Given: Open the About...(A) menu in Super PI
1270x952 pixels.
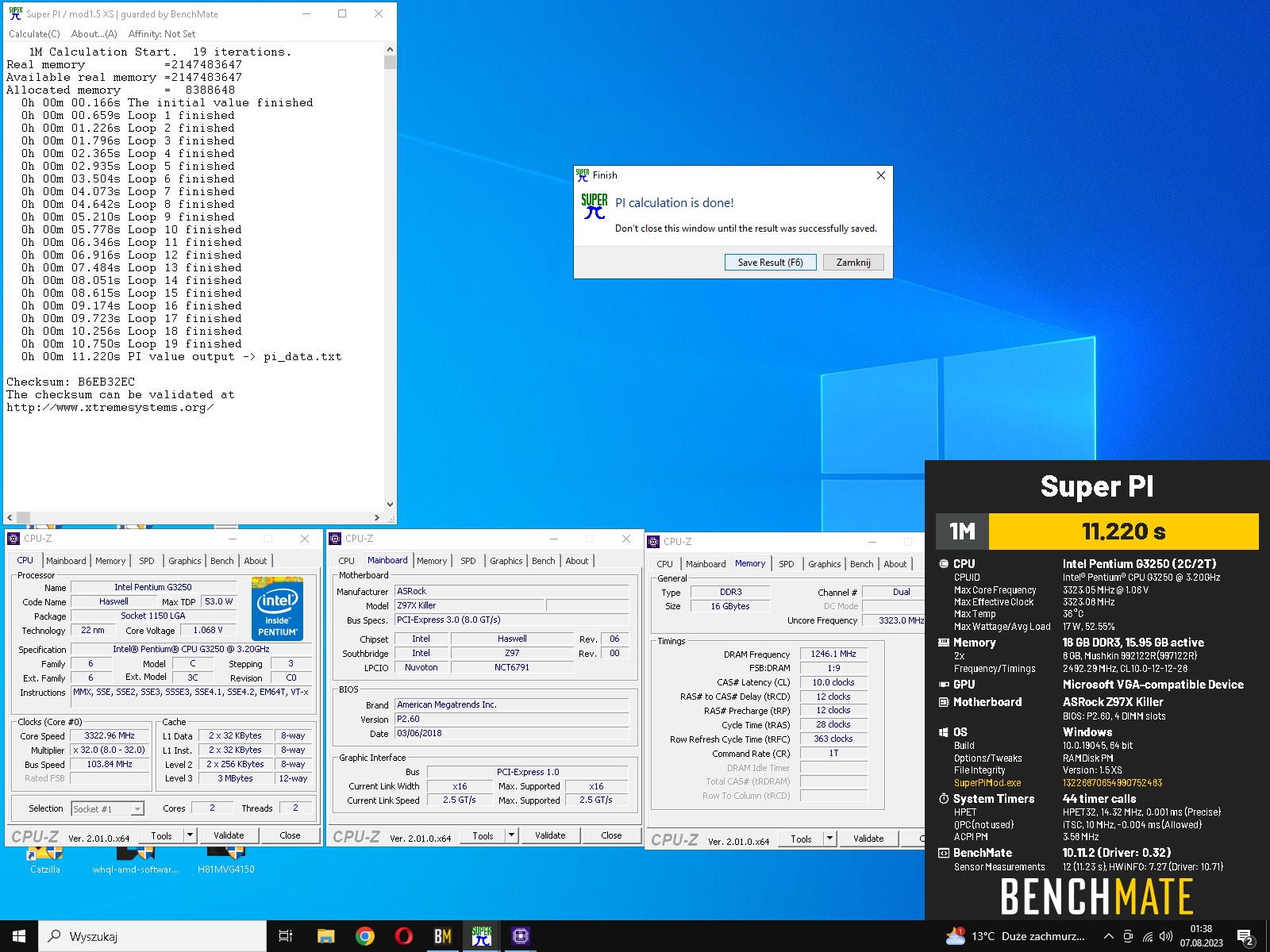Looking at the screenshot, I should [94, 34].
